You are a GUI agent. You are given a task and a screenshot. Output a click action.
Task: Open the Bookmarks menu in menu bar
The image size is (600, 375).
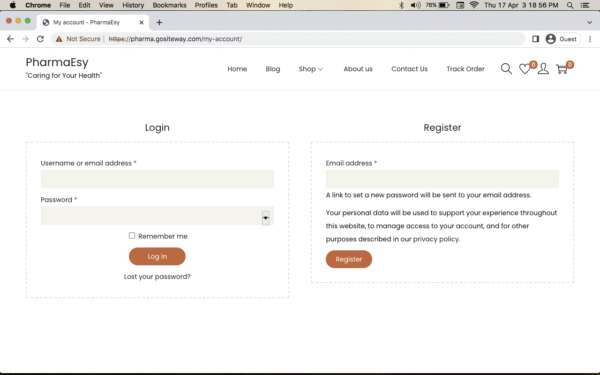(x=169, y=5)
